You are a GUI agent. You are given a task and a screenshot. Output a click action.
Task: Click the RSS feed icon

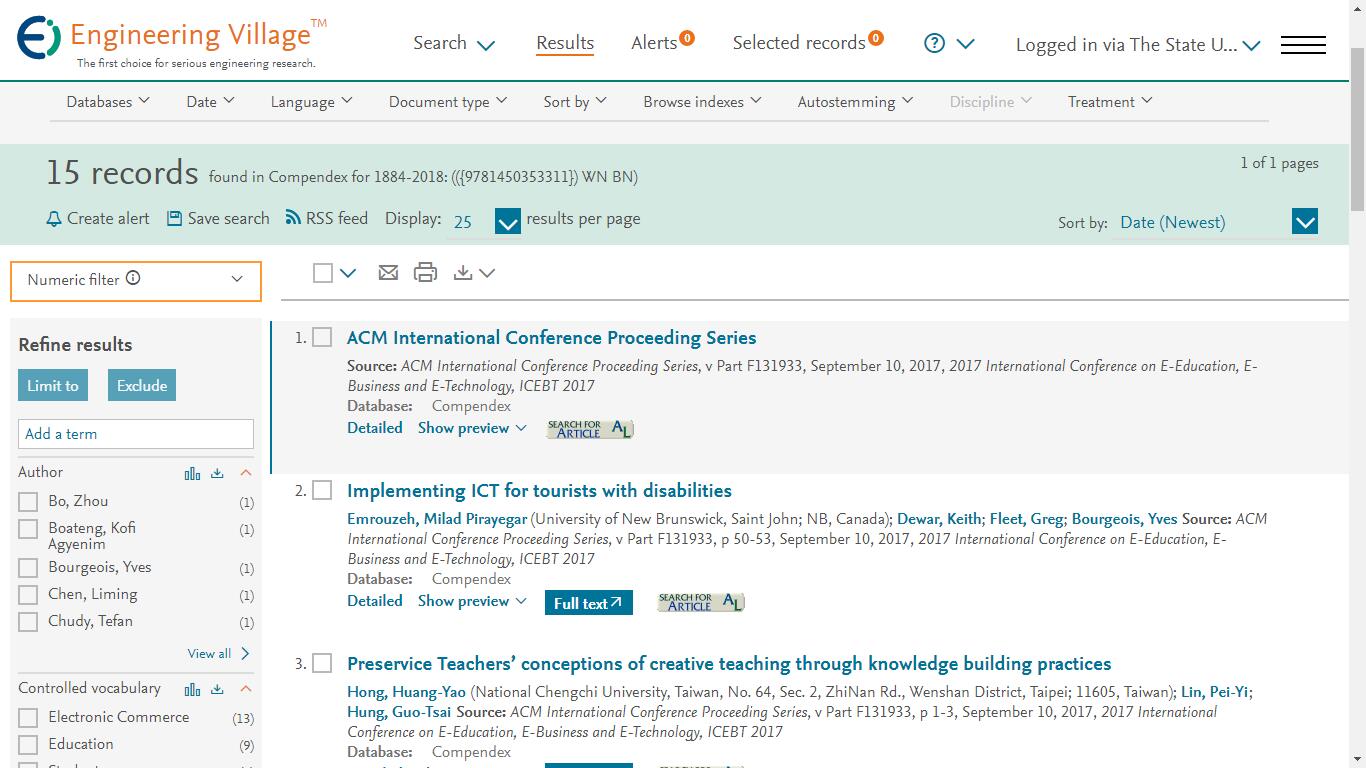pyautogui.click(x=293, y=217)
